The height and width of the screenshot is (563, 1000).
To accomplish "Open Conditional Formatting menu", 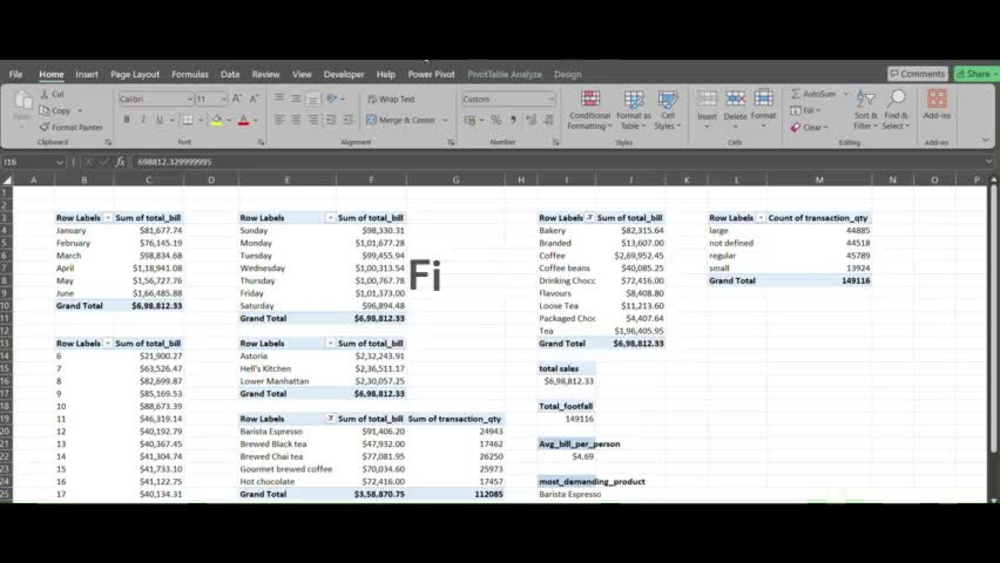I will [590, 110].
